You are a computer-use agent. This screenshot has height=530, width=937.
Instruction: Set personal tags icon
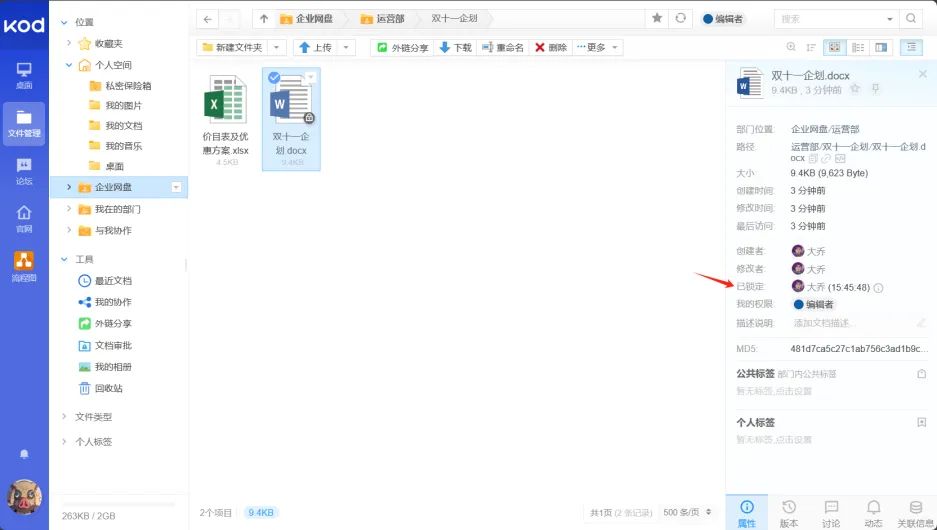click(x=921, y=422)
